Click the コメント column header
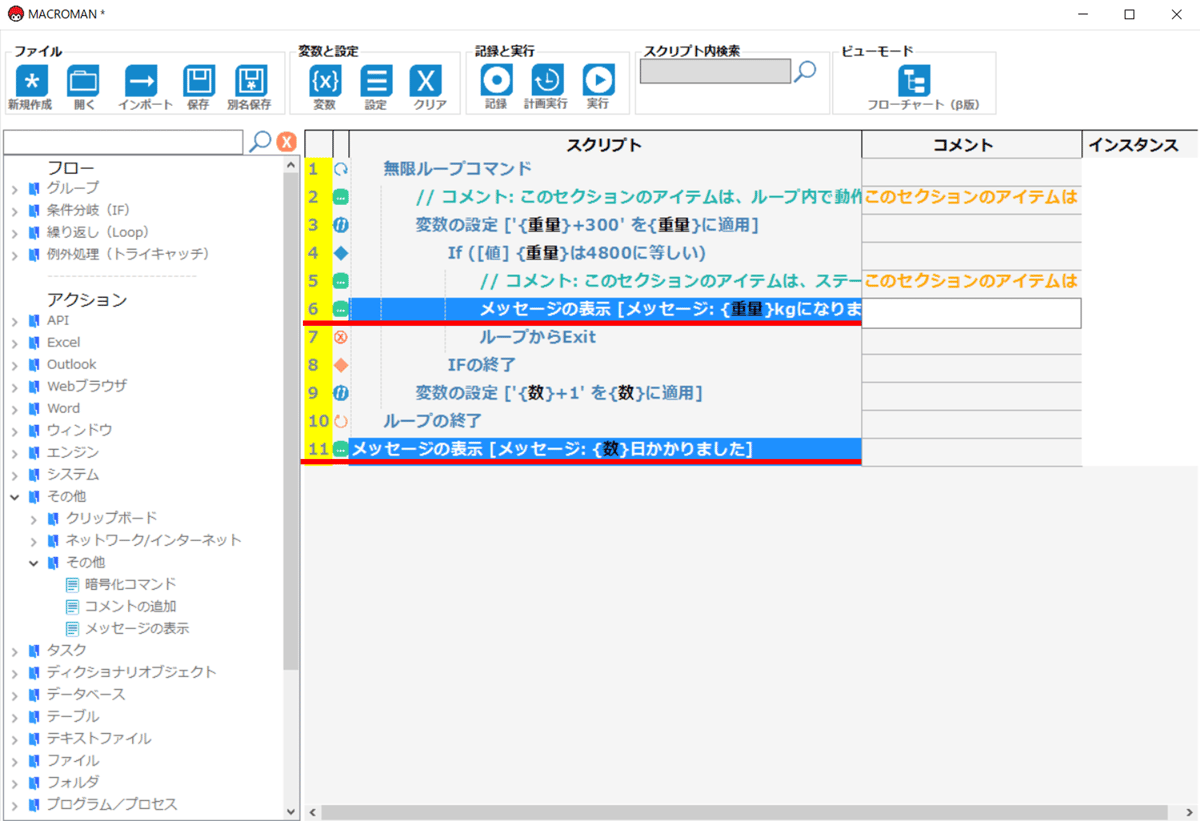1200x821 pixels. coord(971,145)
